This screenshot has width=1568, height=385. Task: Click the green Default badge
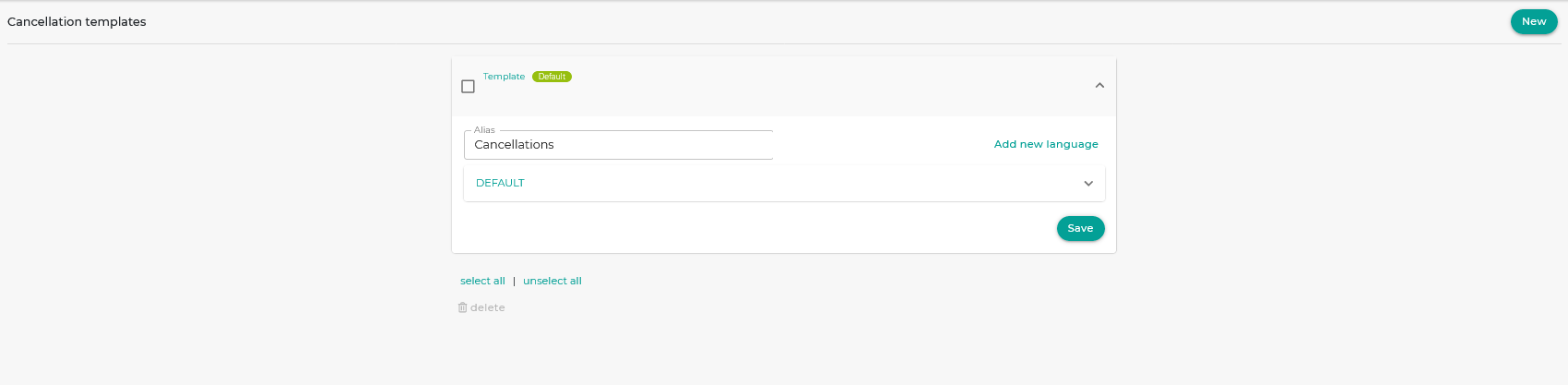point(552,77)
